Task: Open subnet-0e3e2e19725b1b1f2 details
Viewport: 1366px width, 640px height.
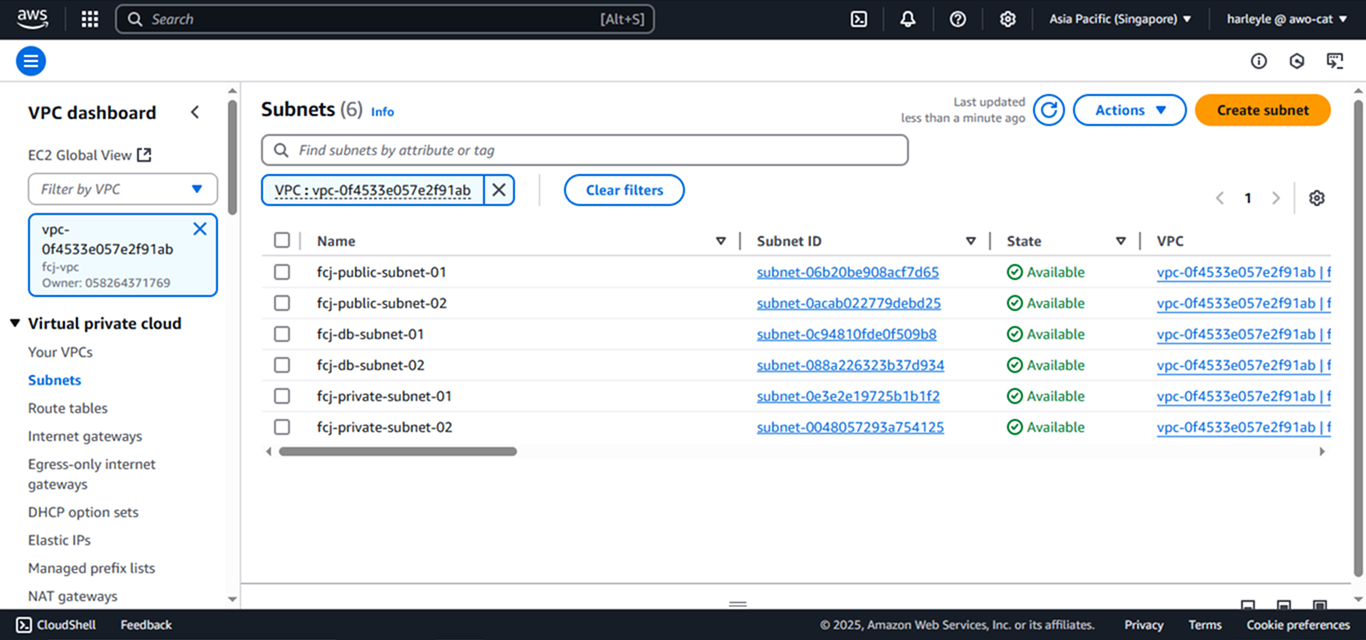Action: click(x=848, y=396)
